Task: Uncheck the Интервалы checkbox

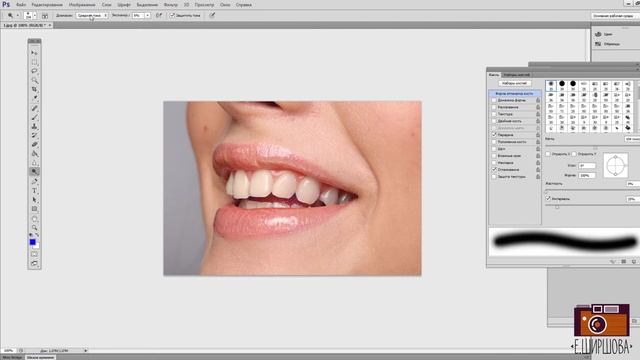Action: click(x=548, y=199)
